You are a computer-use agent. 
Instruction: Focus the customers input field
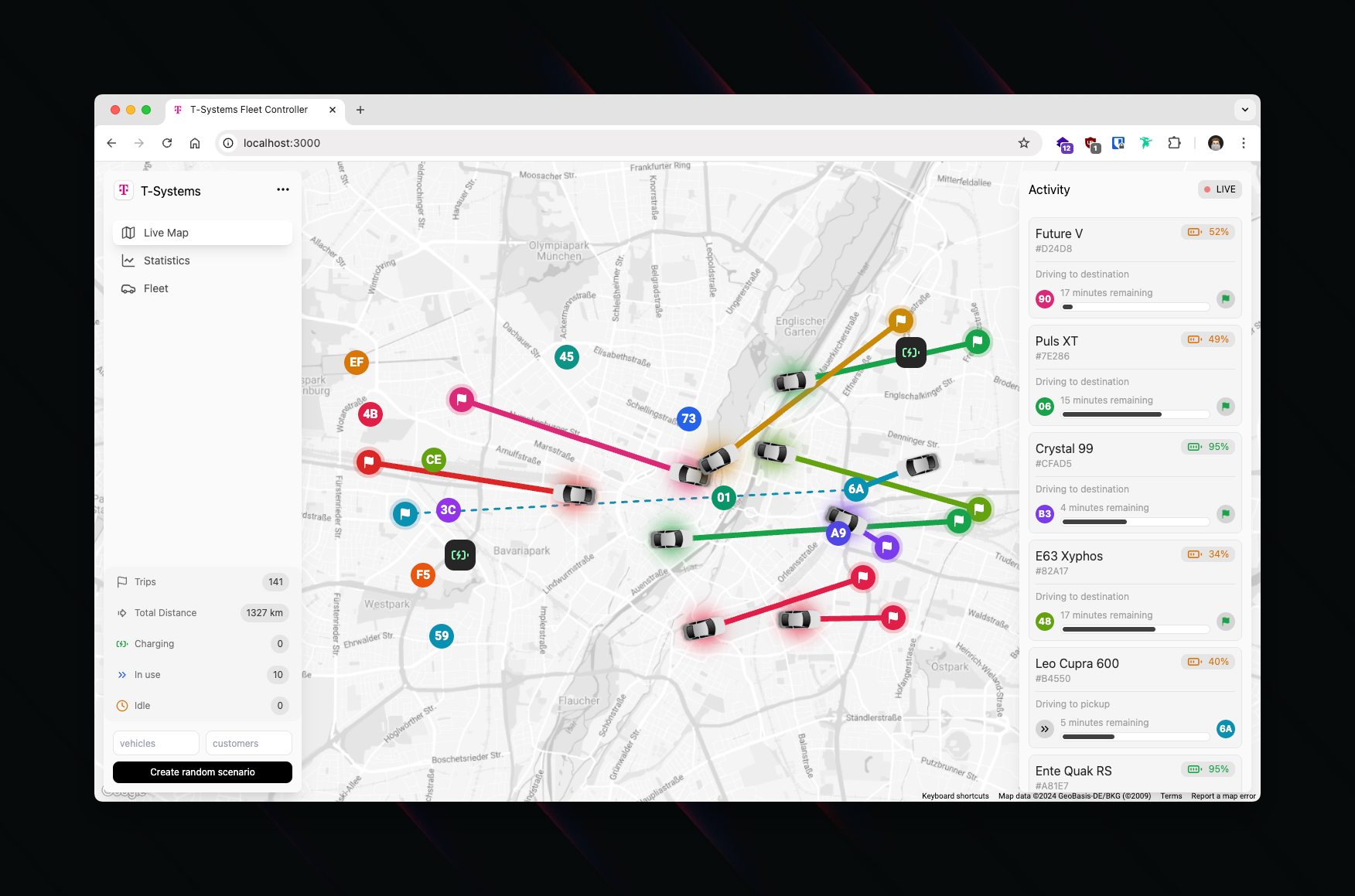click(x=249, y=743)
